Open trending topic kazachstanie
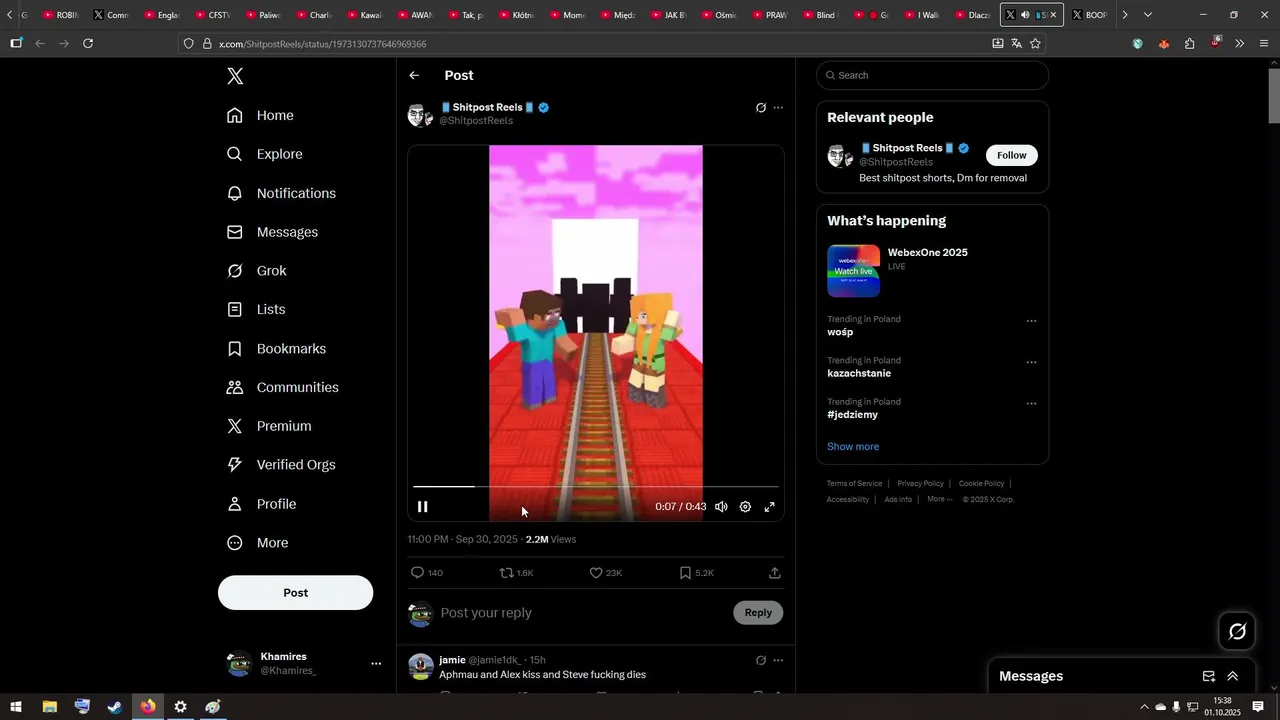The height and width of the screenshot is (720, 1280). (x=859, y=373)
